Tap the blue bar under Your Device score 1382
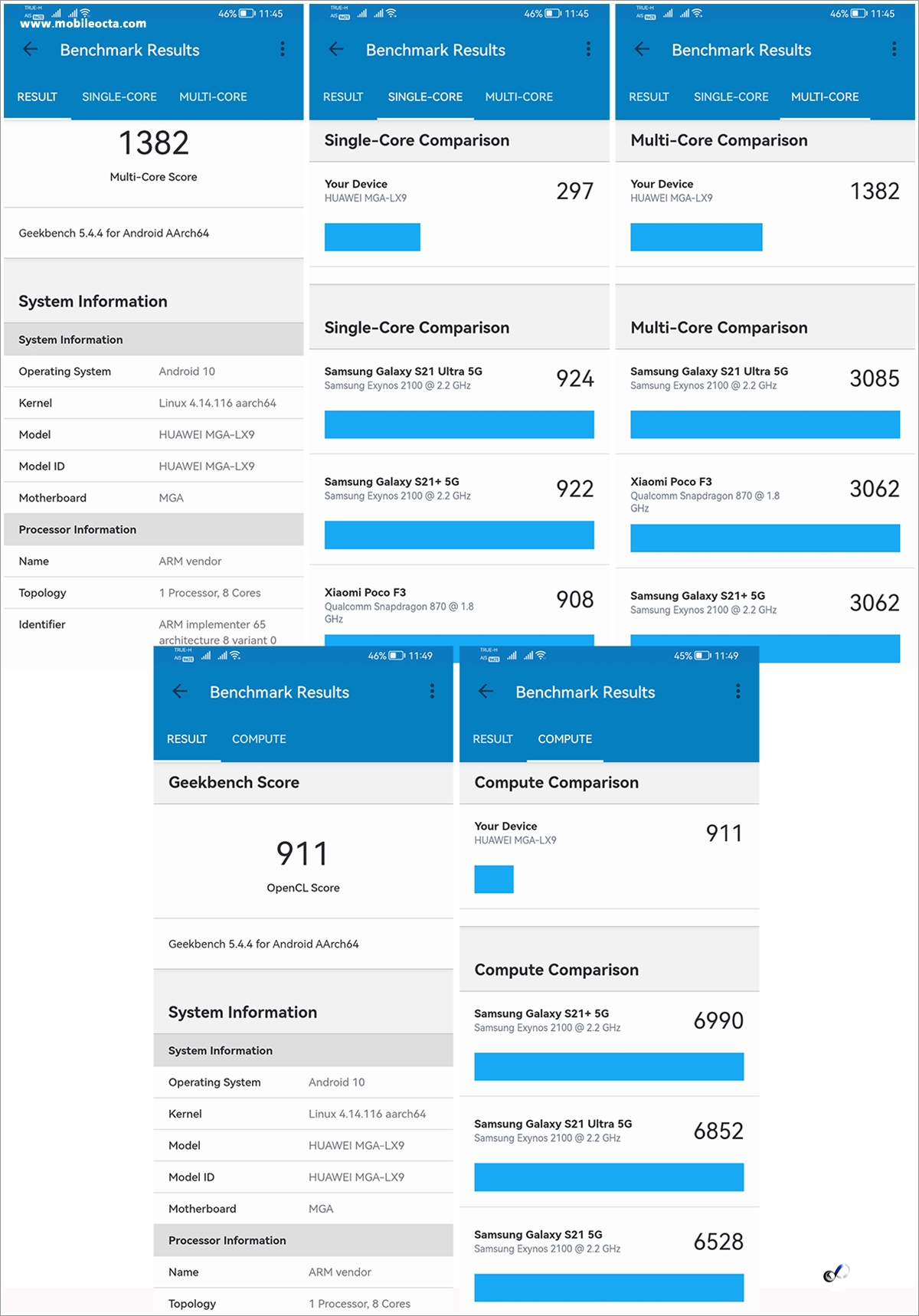This screenshot has width=919, height=1316. [696, 237]
